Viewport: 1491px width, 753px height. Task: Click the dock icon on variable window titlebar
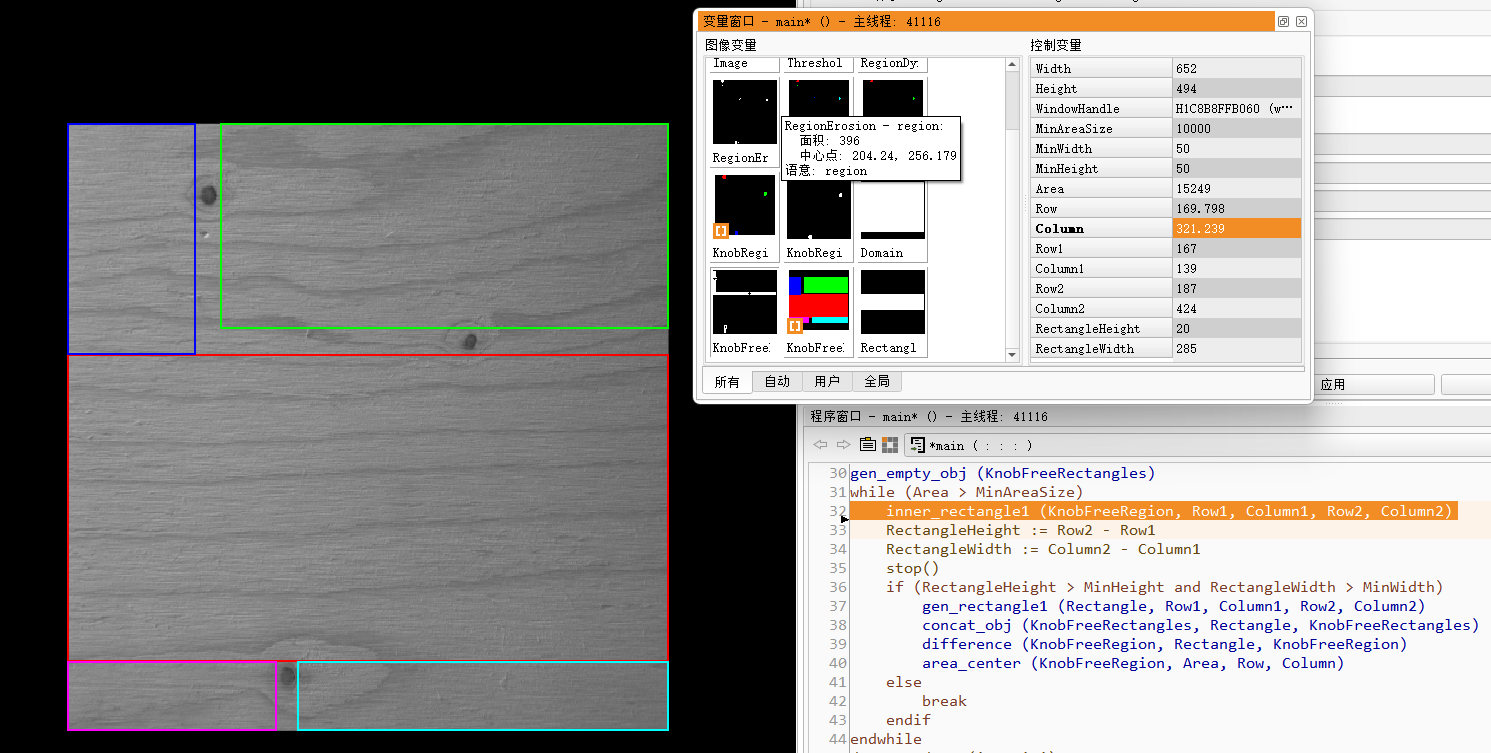coord(1283,21)
